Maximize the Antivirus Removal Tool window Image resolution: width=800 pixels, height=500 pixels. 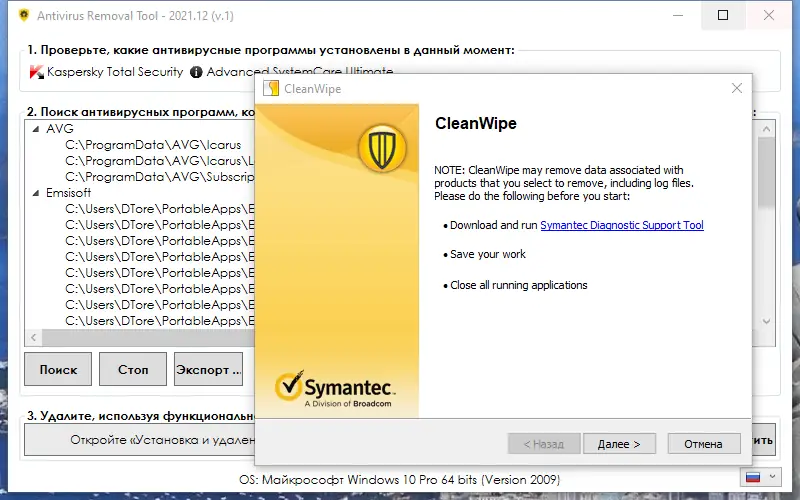pos(723,15)
